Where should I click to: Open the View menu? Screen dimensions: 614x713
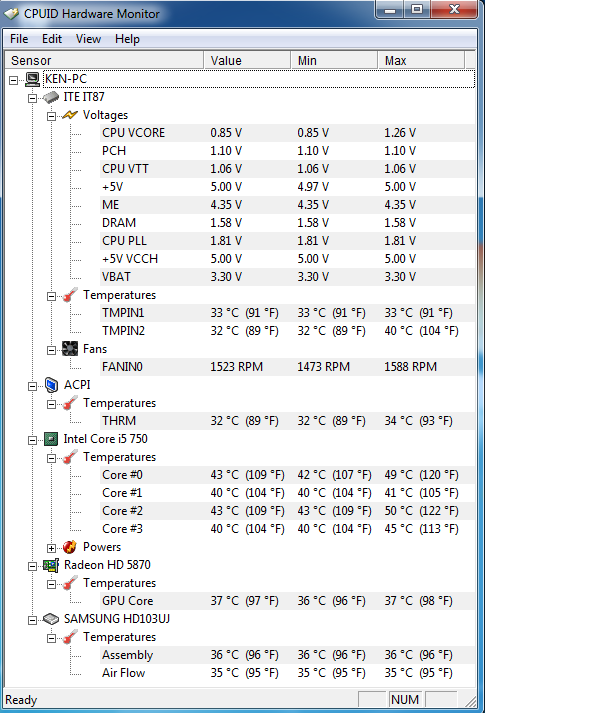pos(88,39)
